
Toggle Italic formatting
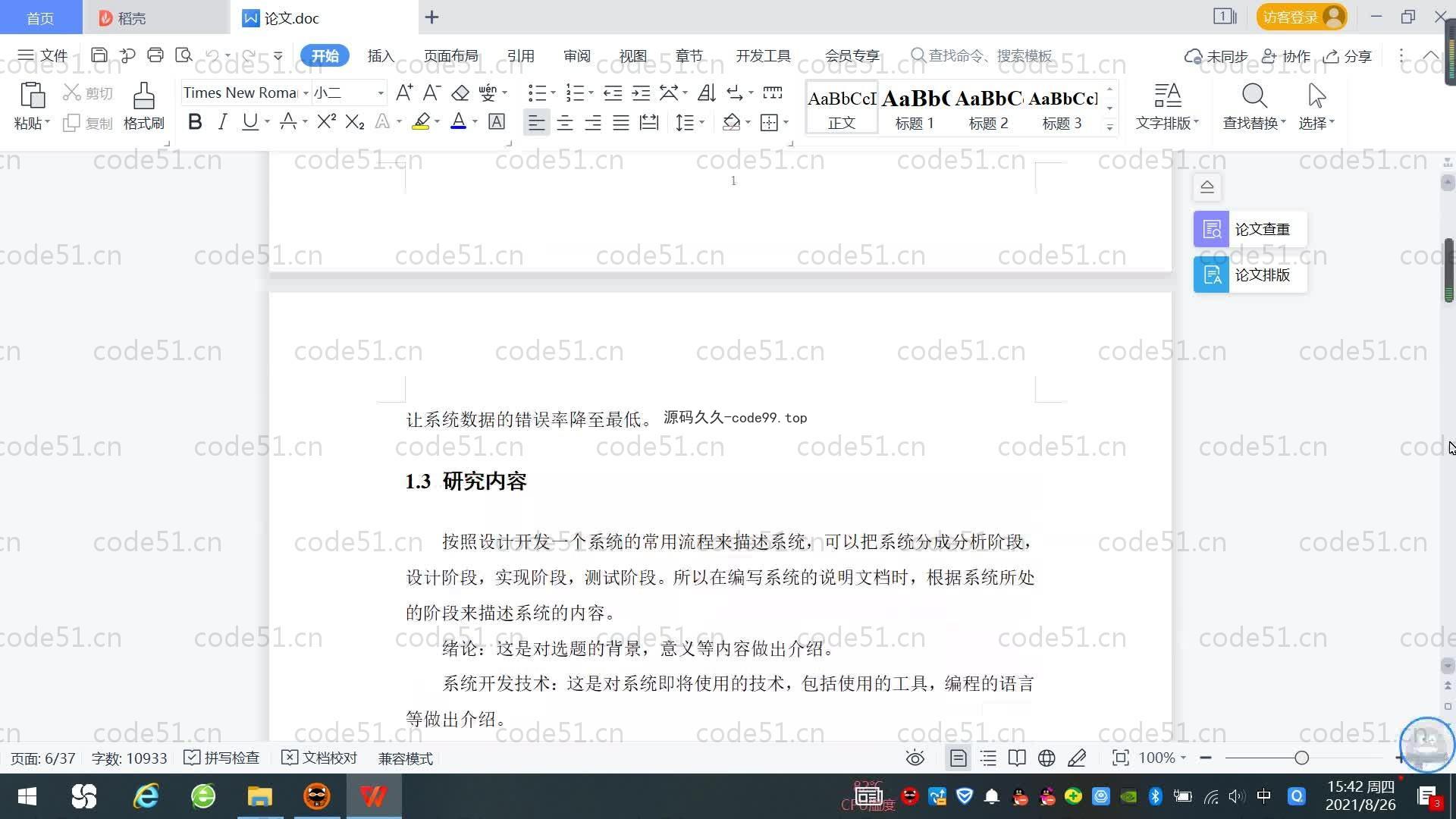[x=222, y=121]
